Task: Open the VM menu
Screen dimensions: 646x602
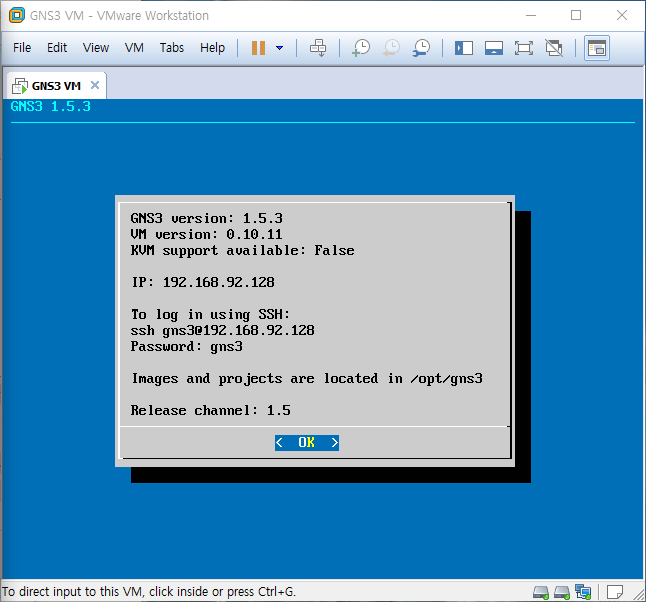Action: [x=134, y=48]
